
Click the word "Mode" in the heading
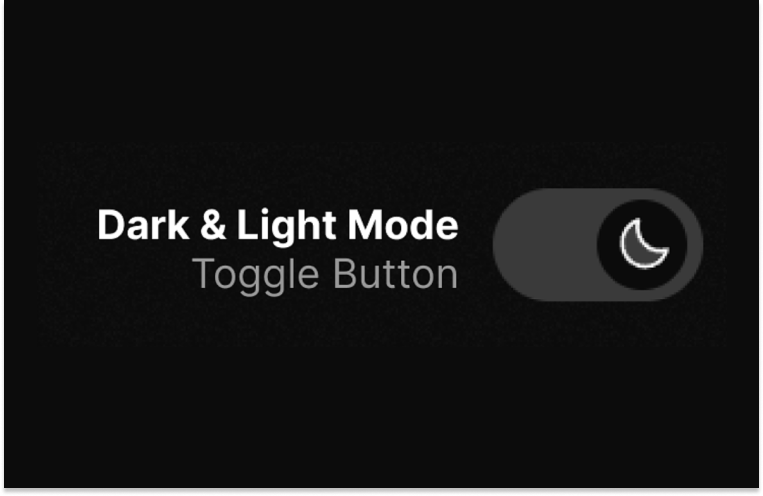[x=403, y=225]
